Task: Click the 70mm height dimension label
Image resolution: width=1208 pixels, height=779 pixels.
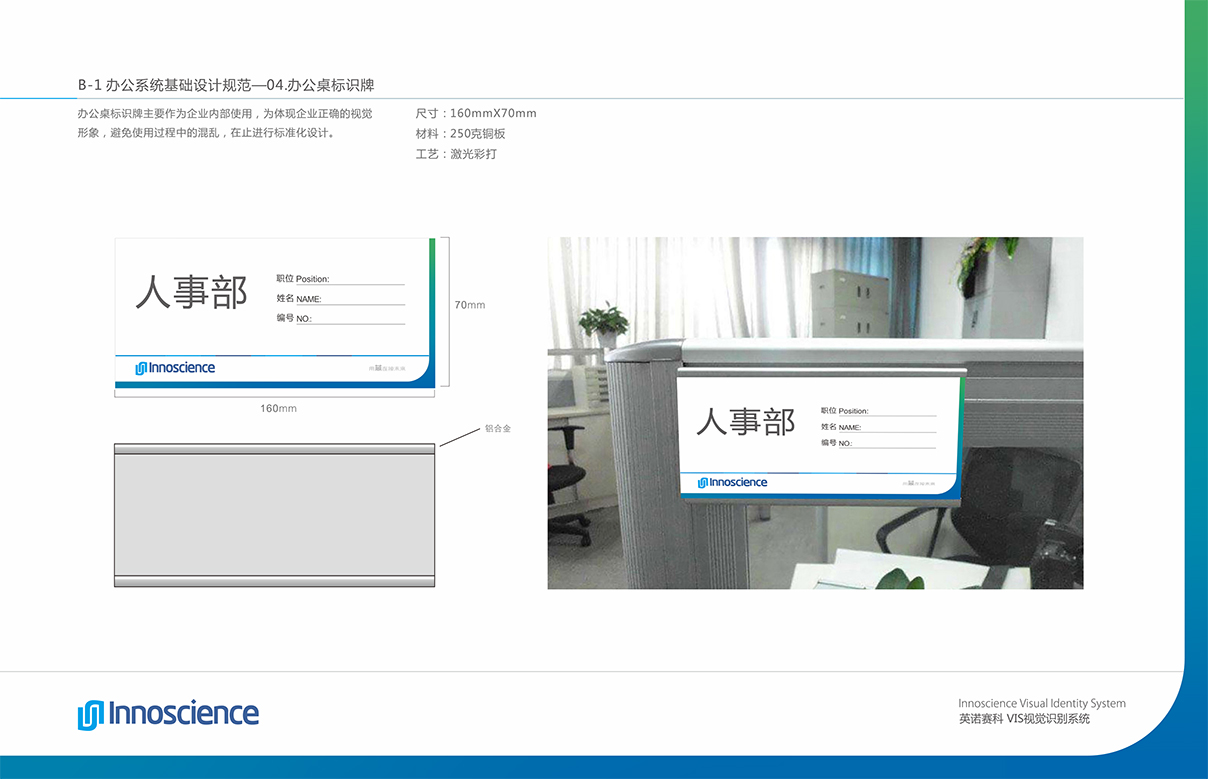Action: point(469,305)
